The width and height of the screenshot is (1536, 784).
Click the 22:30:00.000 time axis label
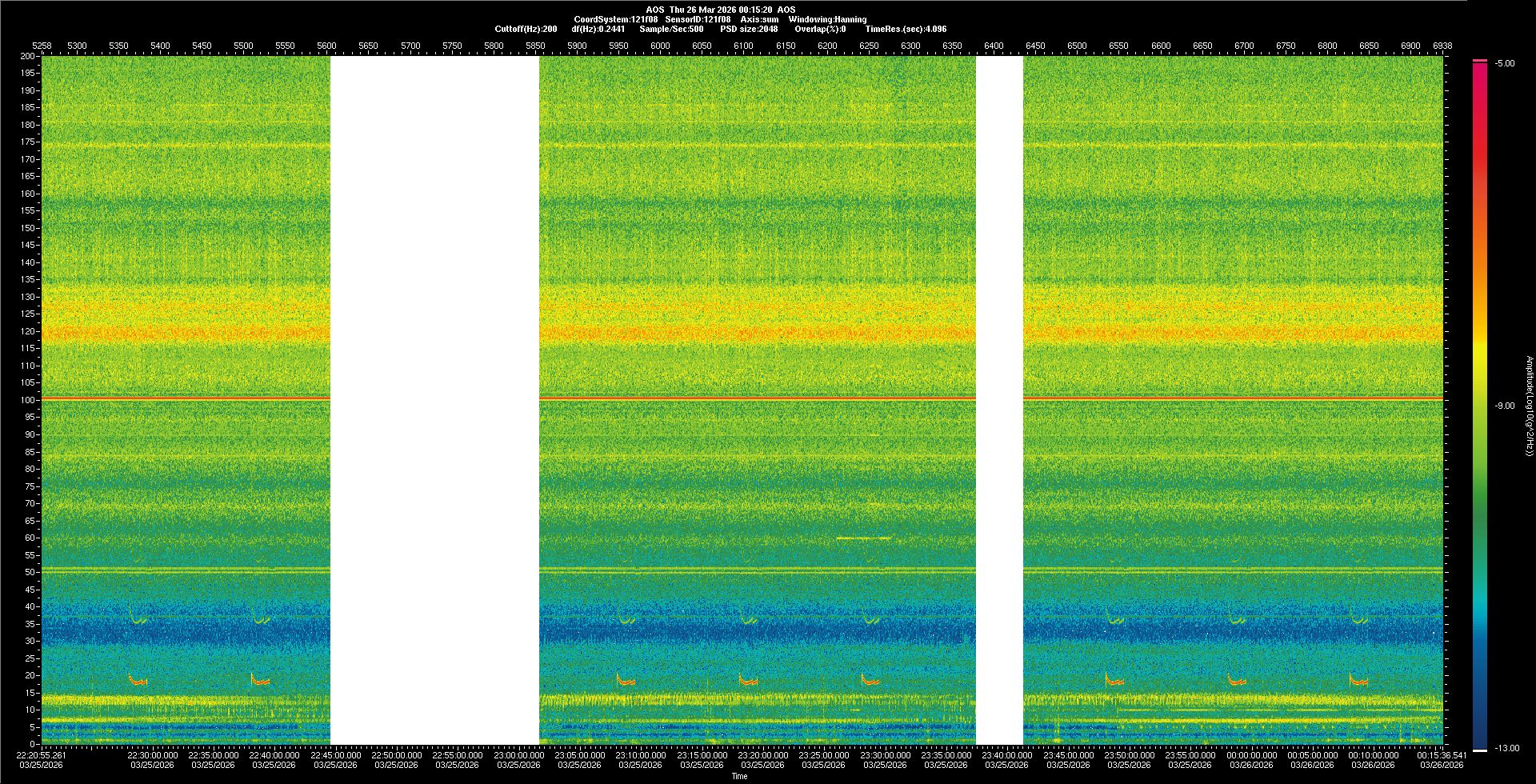(152, 755)
